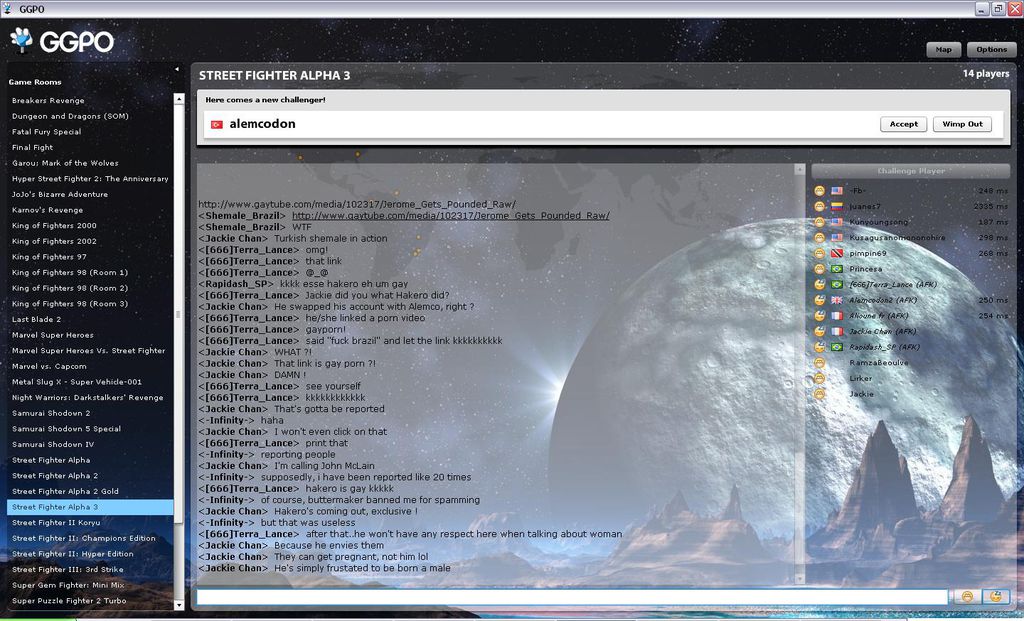Join the Metal Slug X room
Screen dimensions: 1024x621
[x=90, y=382]
